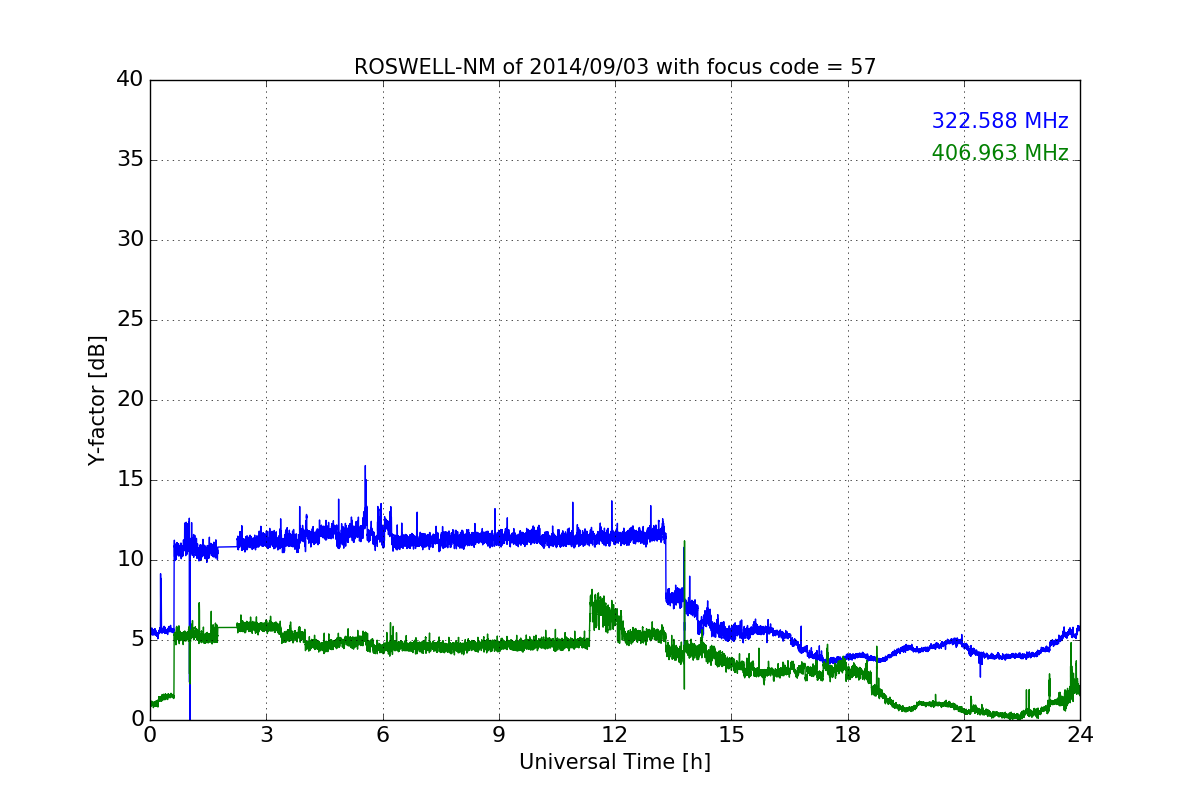The height and width of the screenshot is (800, 1200).
Task: Select the green '406.963 MHz' legend label
Action: (1000, 153)
